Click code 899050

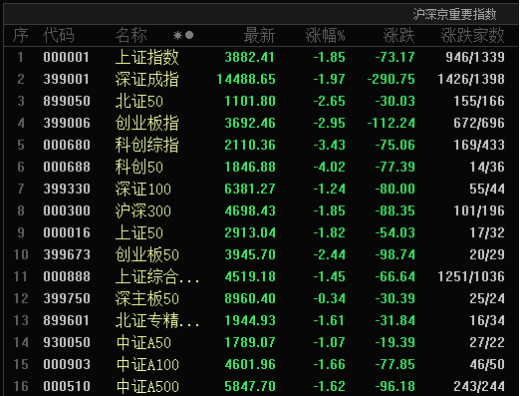pyautogui.click(x=67, y=101)
